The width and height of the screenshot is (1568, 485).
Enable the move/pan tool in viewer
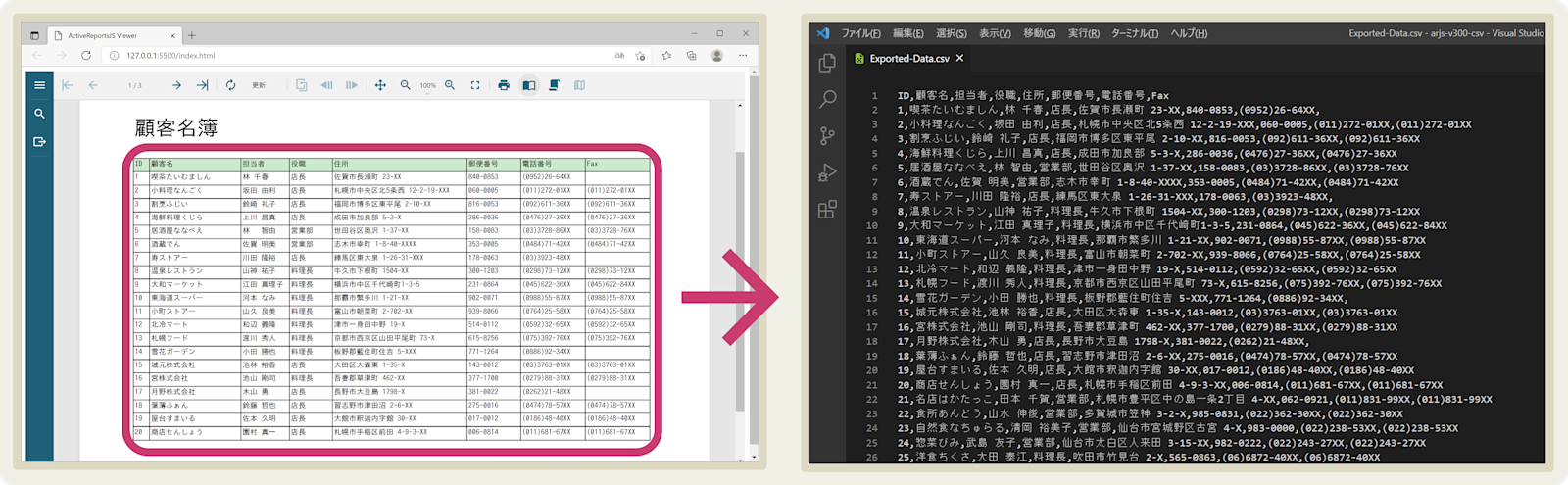coord(380,85)
